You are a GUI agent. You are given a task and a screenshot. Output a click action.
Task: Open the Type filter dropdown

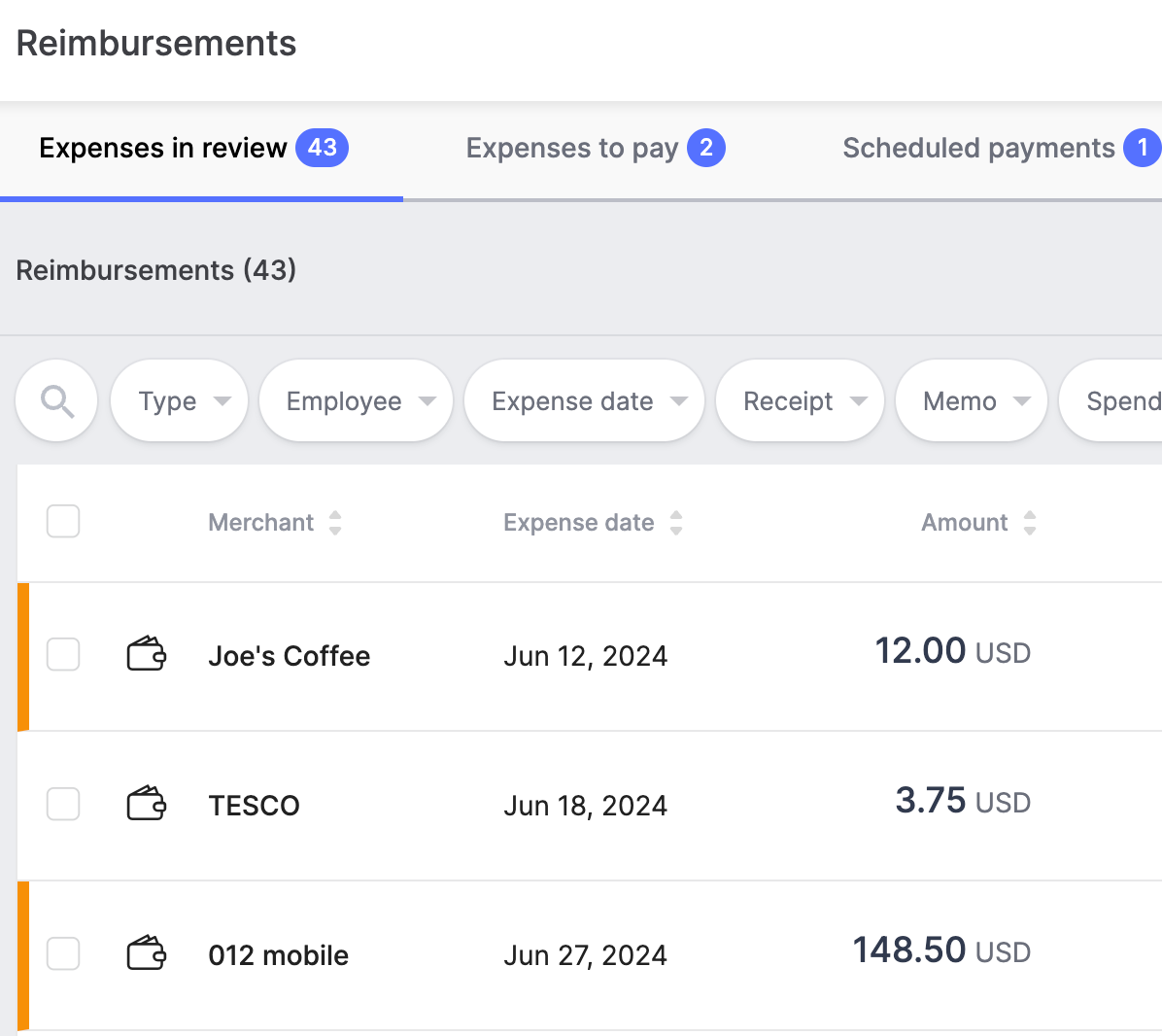(x=180, y=401)
